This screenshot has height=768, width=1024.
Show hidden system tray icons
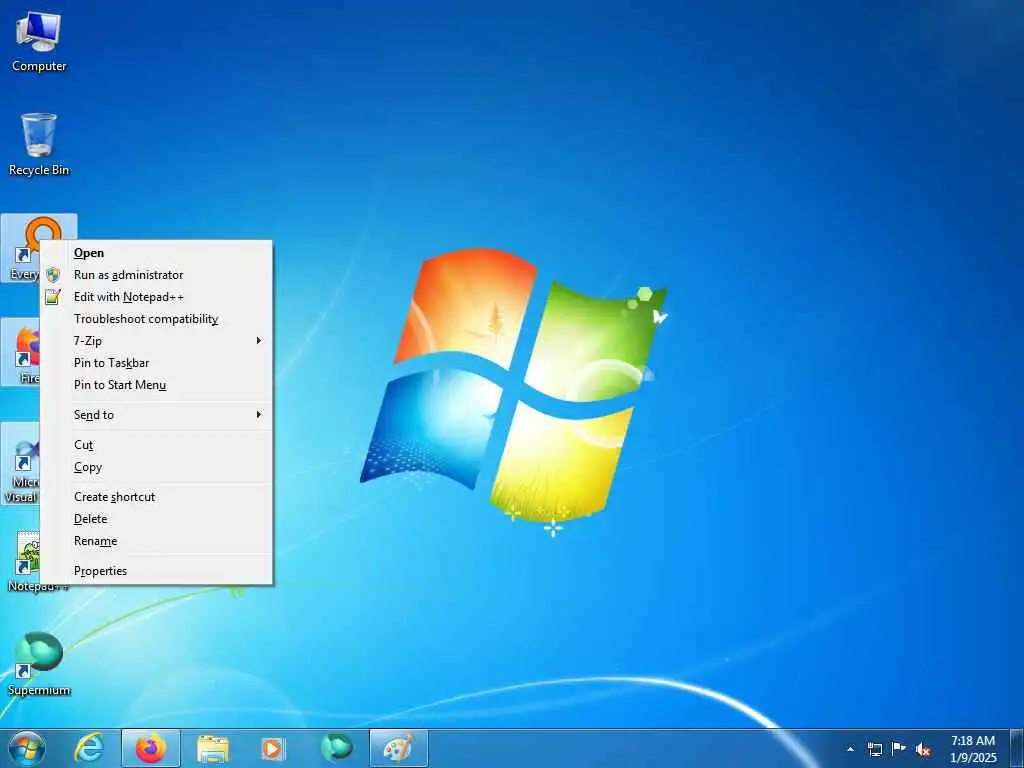pos(850,749)
